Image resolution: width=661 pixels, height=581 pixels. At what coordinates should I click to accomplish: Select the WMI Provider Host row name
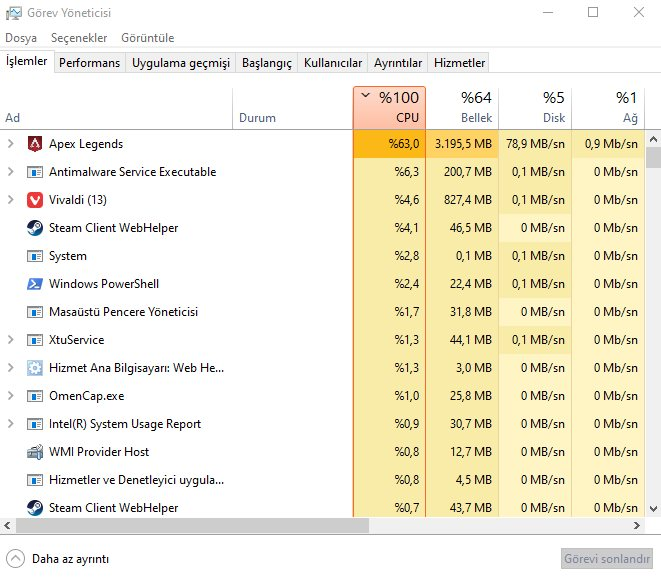99,452
